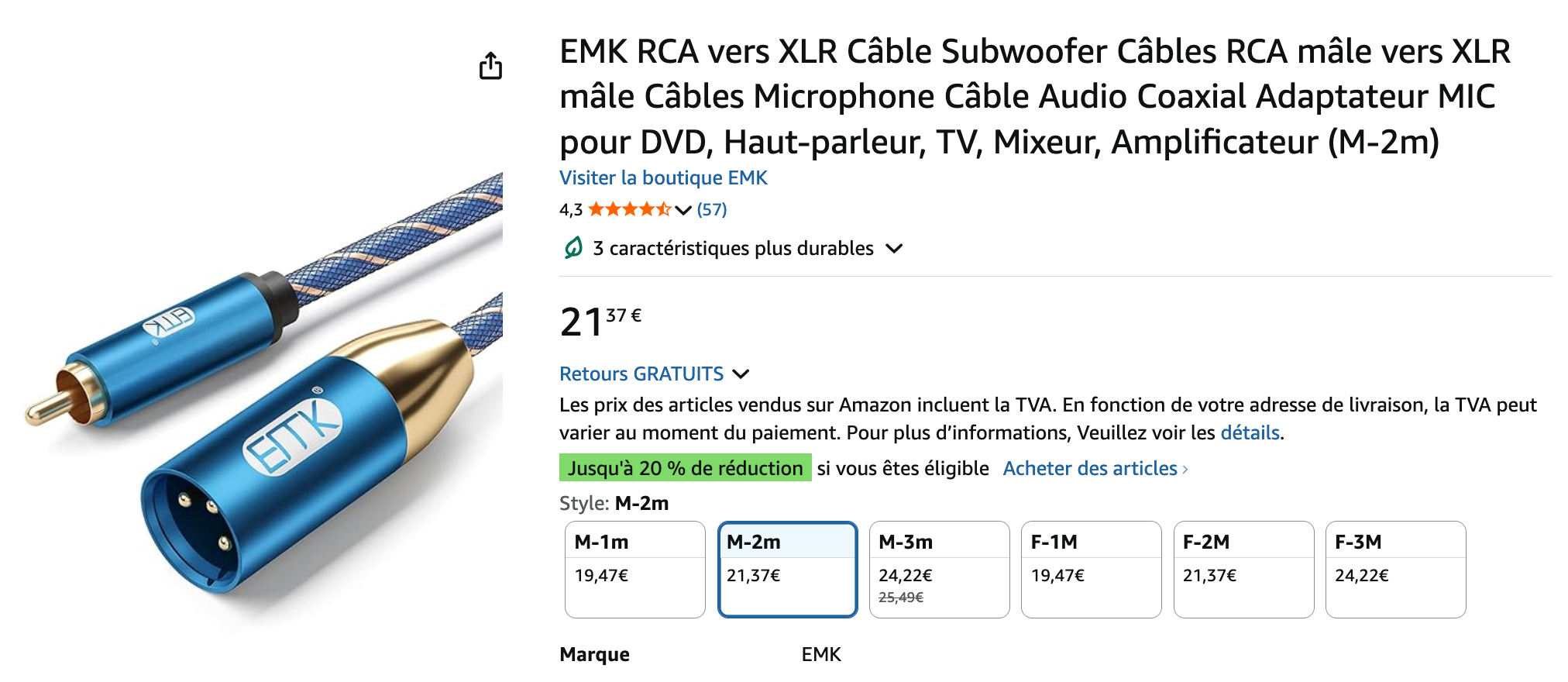
Task: Click the Retours GRATUITS link text
Action: [x=641, y=374]
